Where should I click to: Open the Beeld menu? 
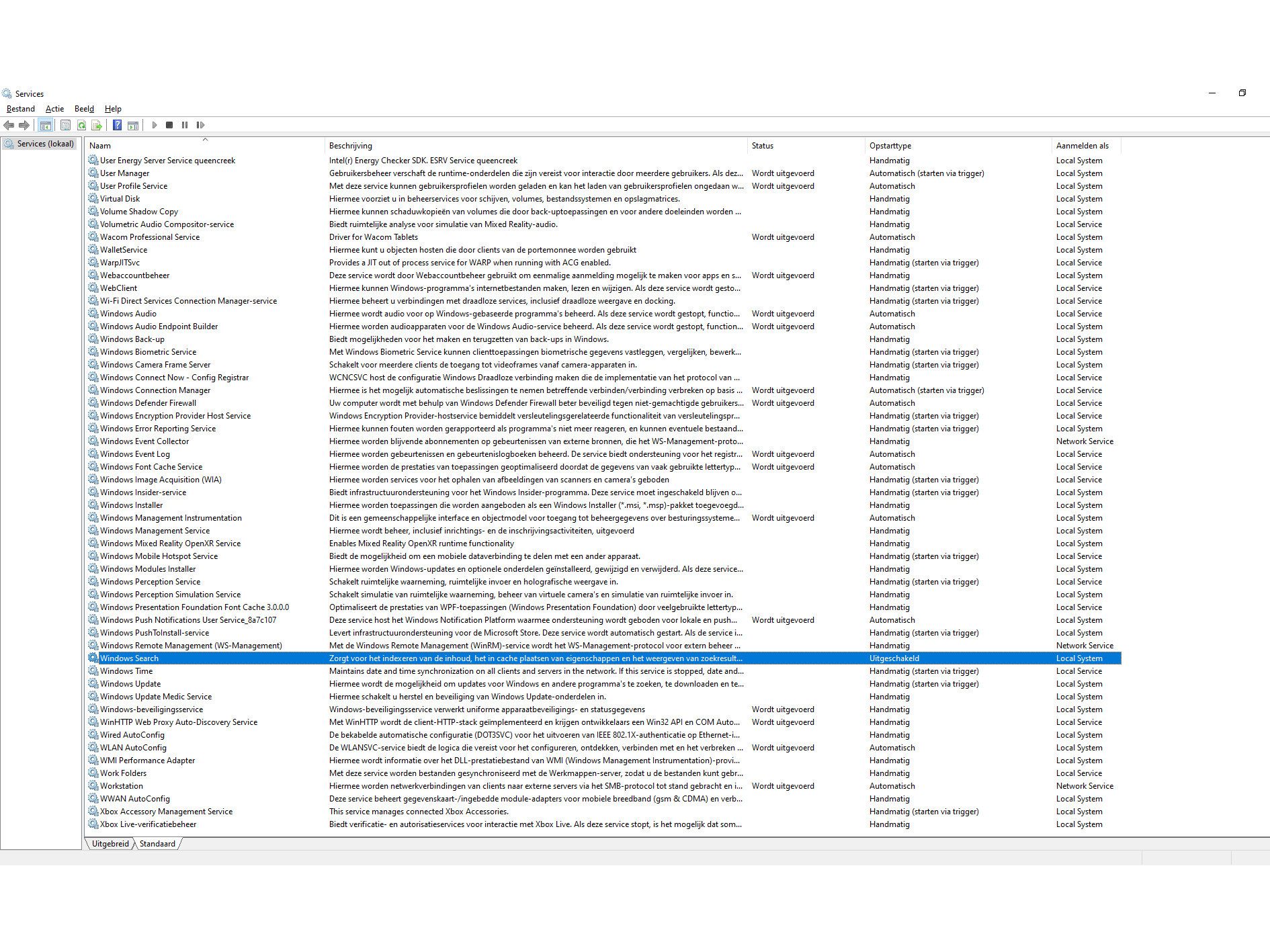coord(84,109)
